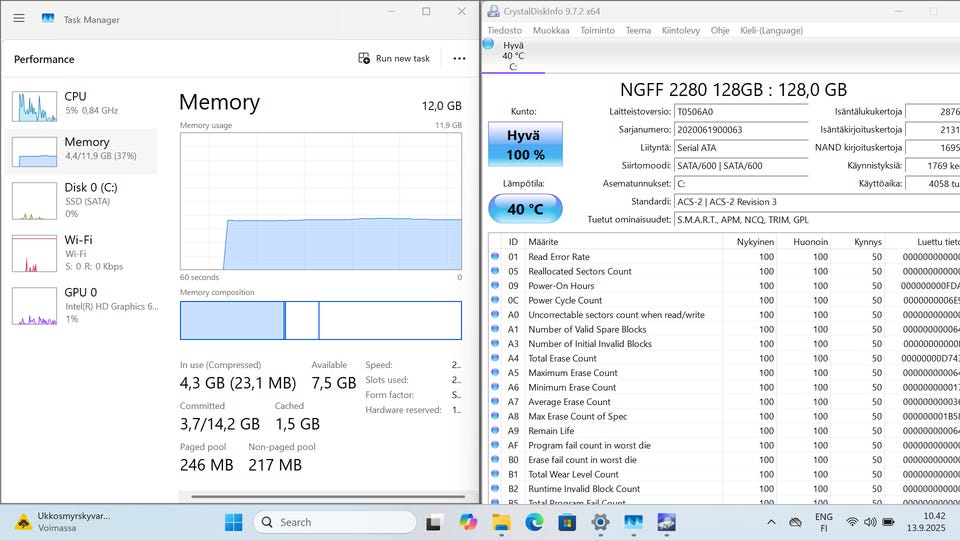Click status orb of Runtime Invalid Block Count
Viewport: 960px width, 540px height.
click(495, 489)
